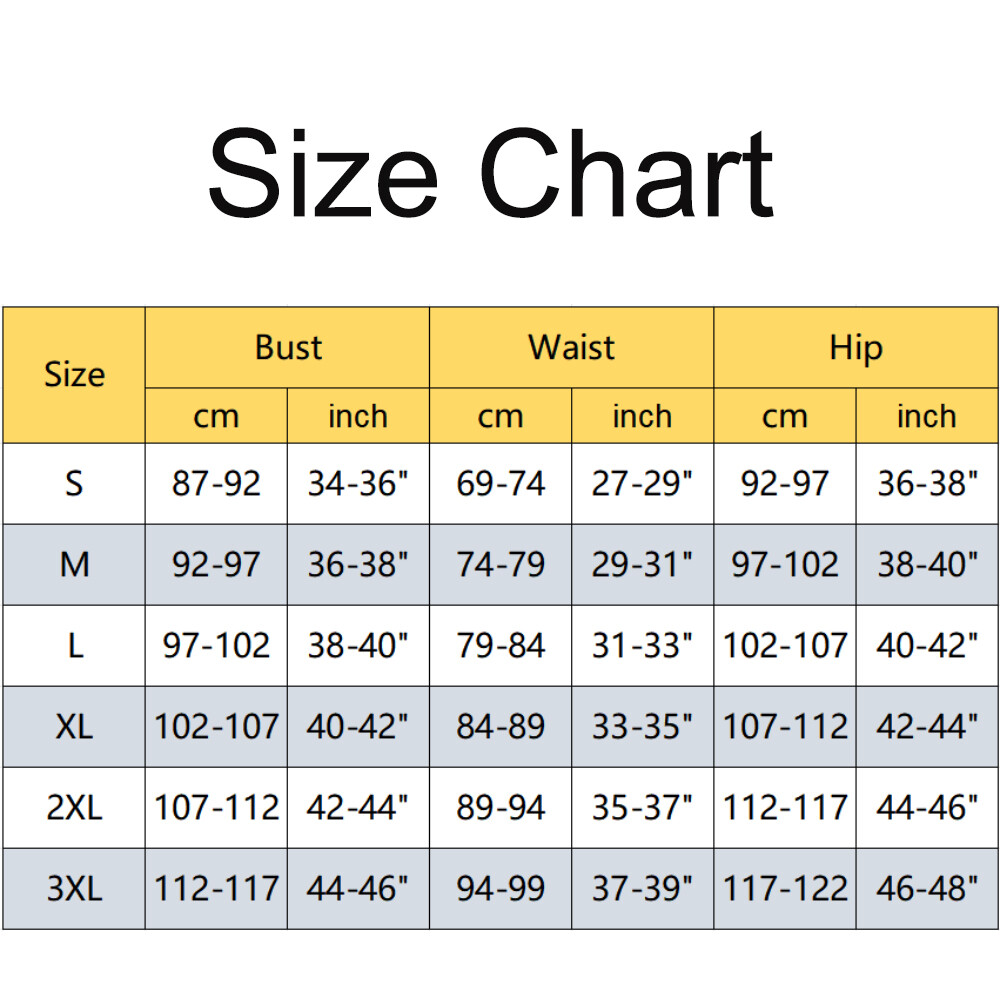Viewport: 1000px width, 1000px height.
Task: Click the 117-122 hip cm cell
Action: pyautogui.click(x=785, y=889)
